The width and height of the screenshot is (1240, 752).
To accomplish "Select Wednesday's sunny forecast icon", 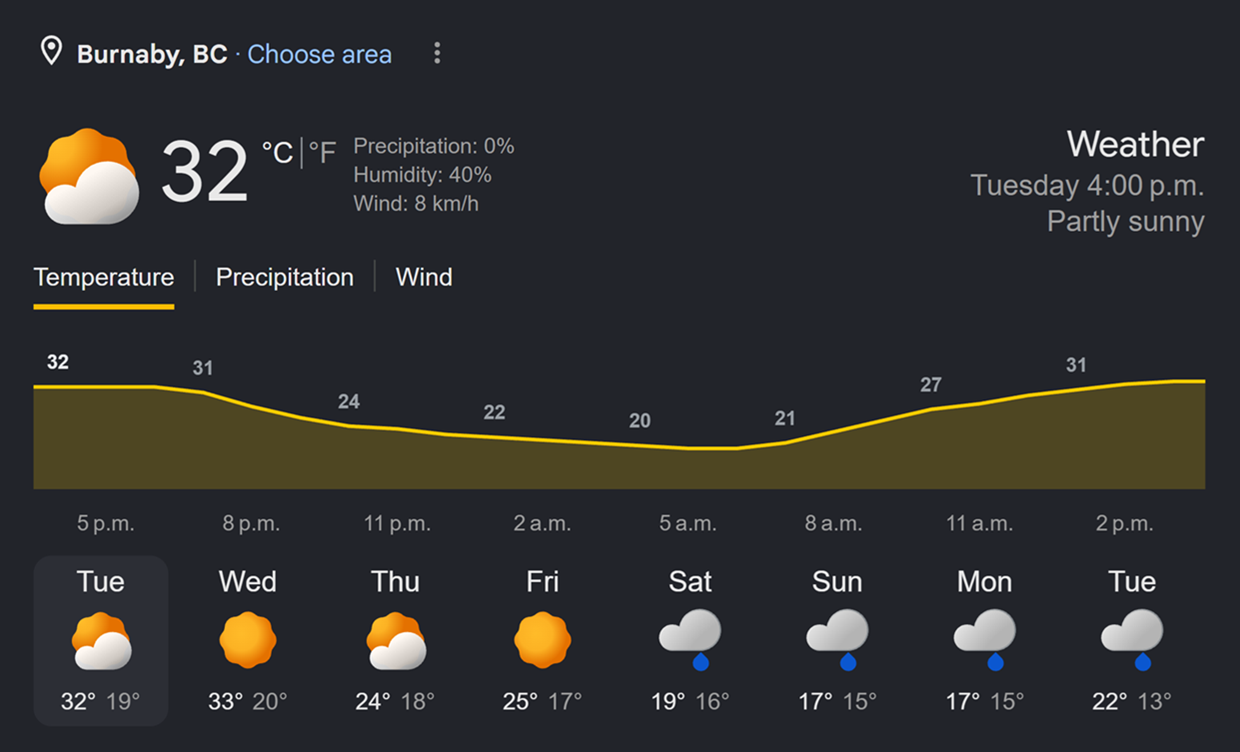I will tap(248, 641).
